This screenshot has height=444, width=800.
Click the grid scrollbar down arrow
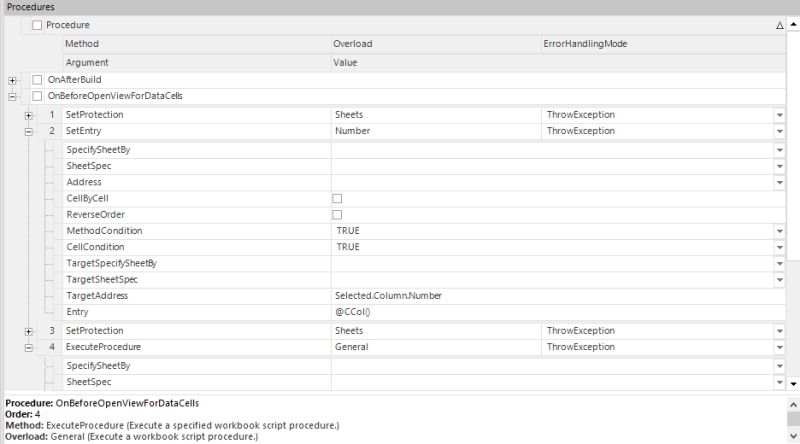click(793, 384)
